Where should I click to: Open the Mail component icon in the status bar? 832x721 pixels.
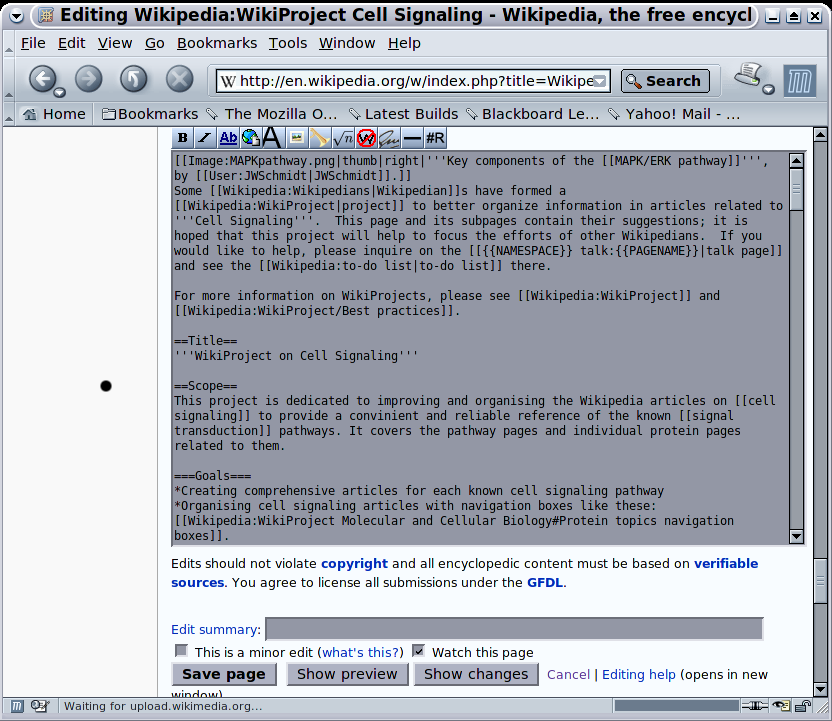coord(39,706)
